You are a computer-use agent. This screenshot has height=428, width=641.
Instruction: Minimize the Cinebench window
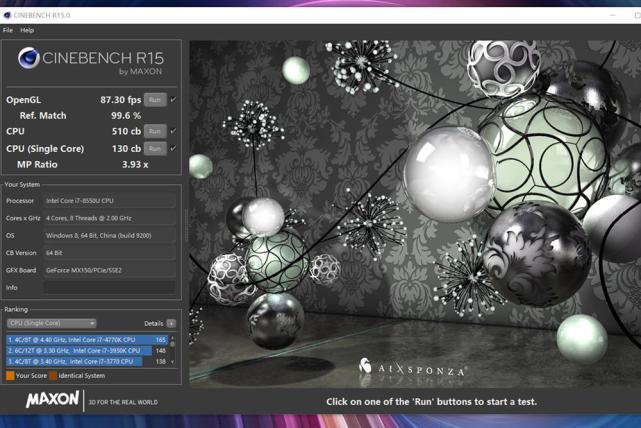pyautogui.click(x=612, y=15)
